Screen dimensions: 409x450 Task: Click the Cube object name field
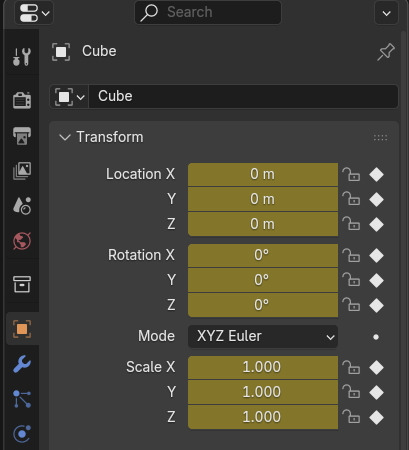tap(243, 97)
